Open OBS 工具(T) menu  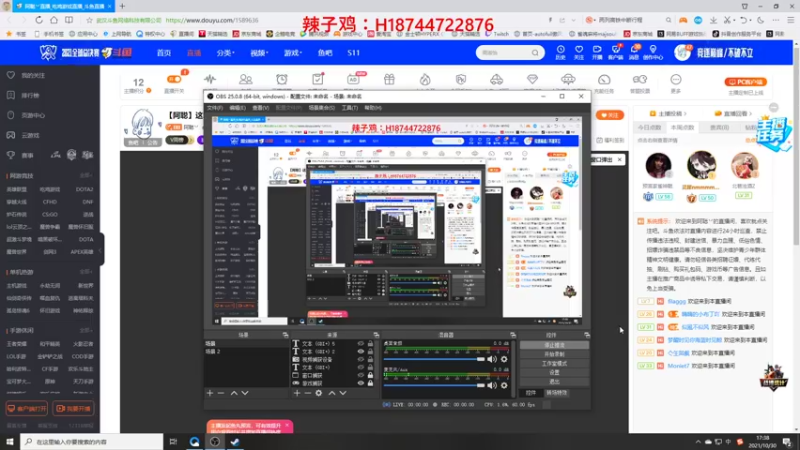coord(349,108)
